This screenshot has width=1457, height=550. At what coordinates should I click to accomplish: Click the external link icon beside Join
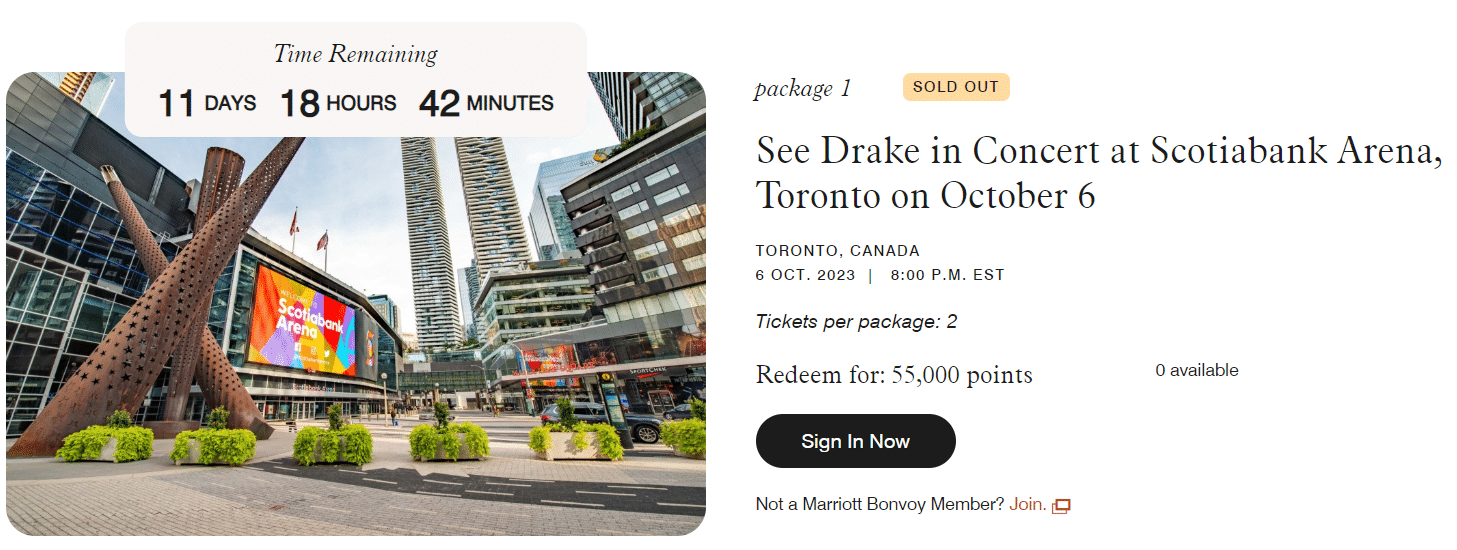click(1061, 506)
